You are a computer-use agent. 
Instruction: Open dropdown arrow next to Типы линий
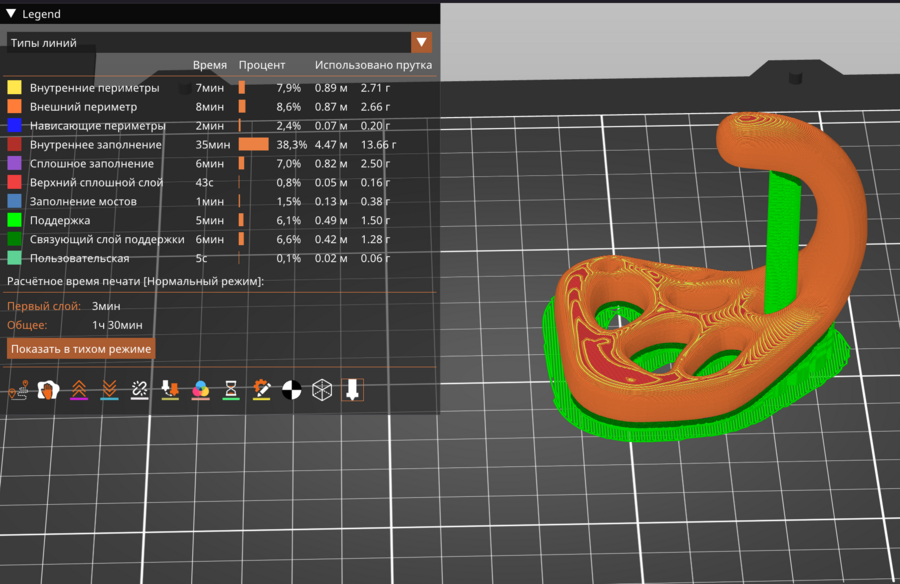click(x=422, y=42)
